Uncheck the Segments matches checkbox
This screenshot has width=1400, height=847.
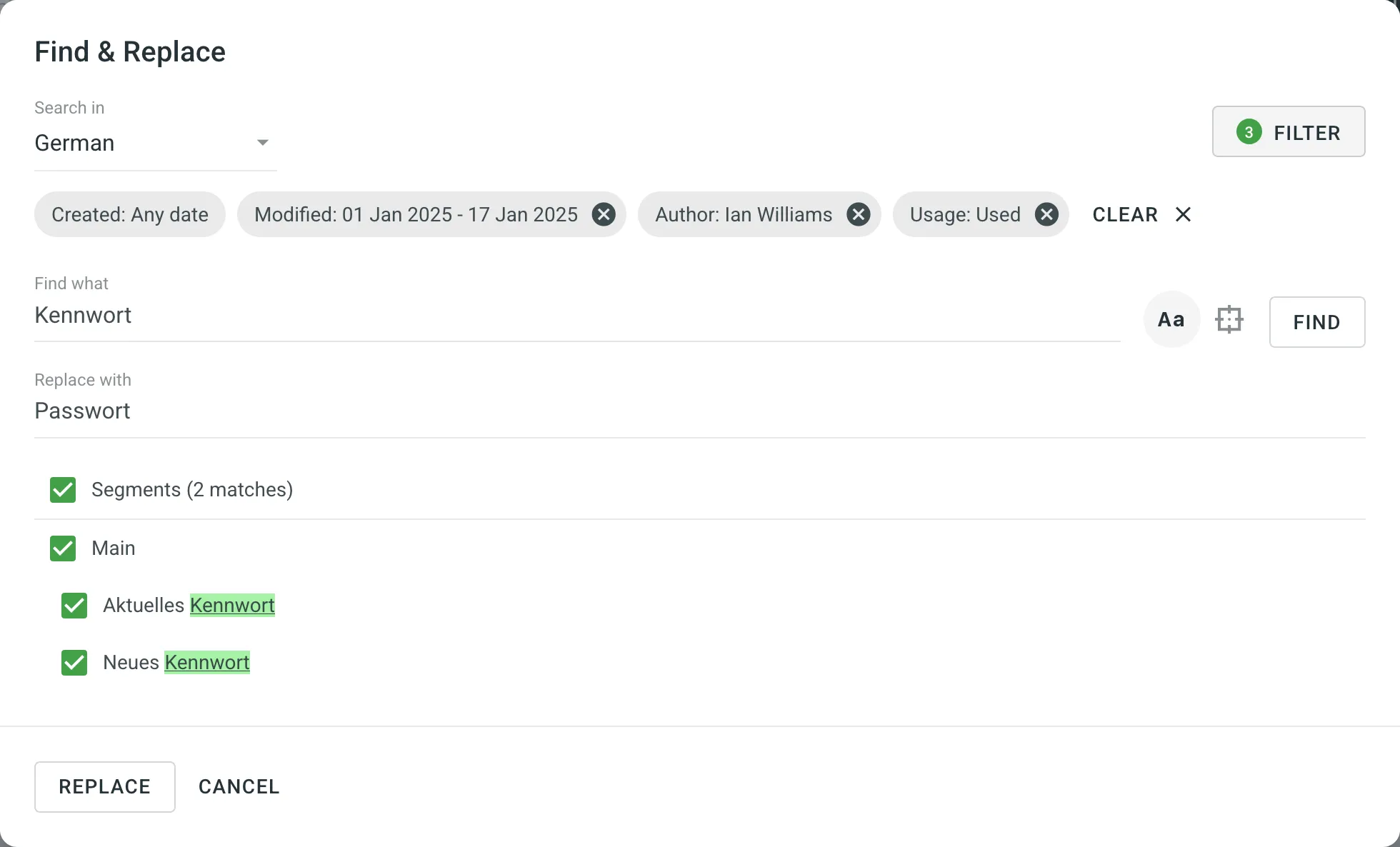click(63, 490)
